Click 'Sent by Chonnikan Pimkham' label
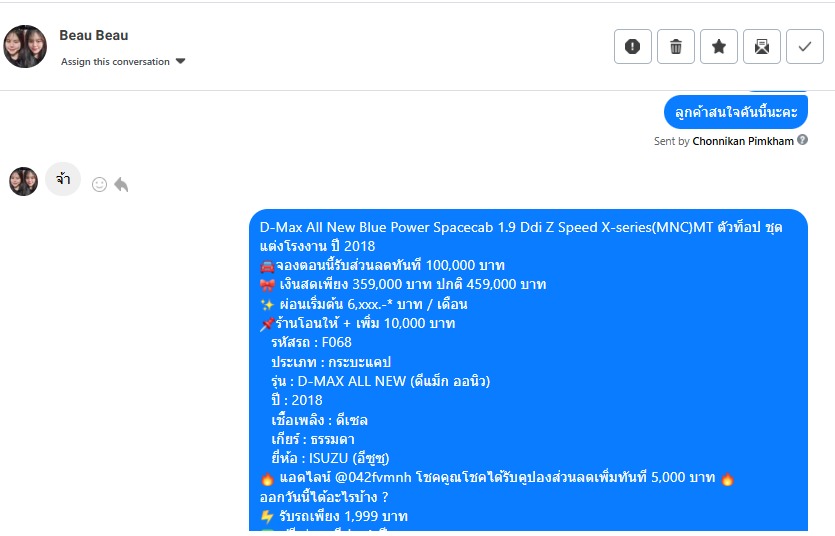The width and height of the screenshot is (835, 536). [x=724, y=141]
